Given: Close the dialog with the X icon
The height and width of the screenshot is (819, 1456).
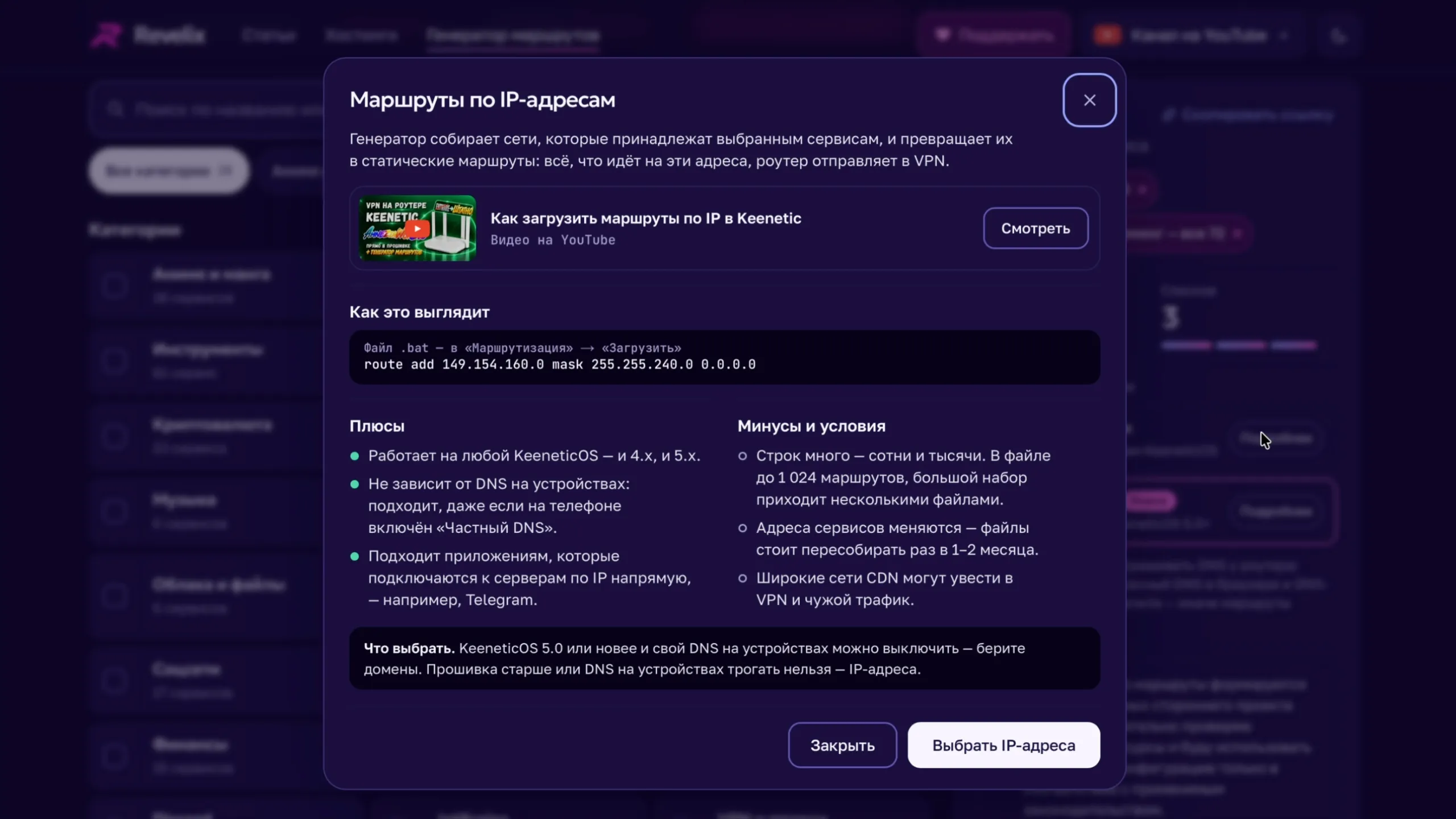Looking at the screenshot, I should (x=1089, y=100).
